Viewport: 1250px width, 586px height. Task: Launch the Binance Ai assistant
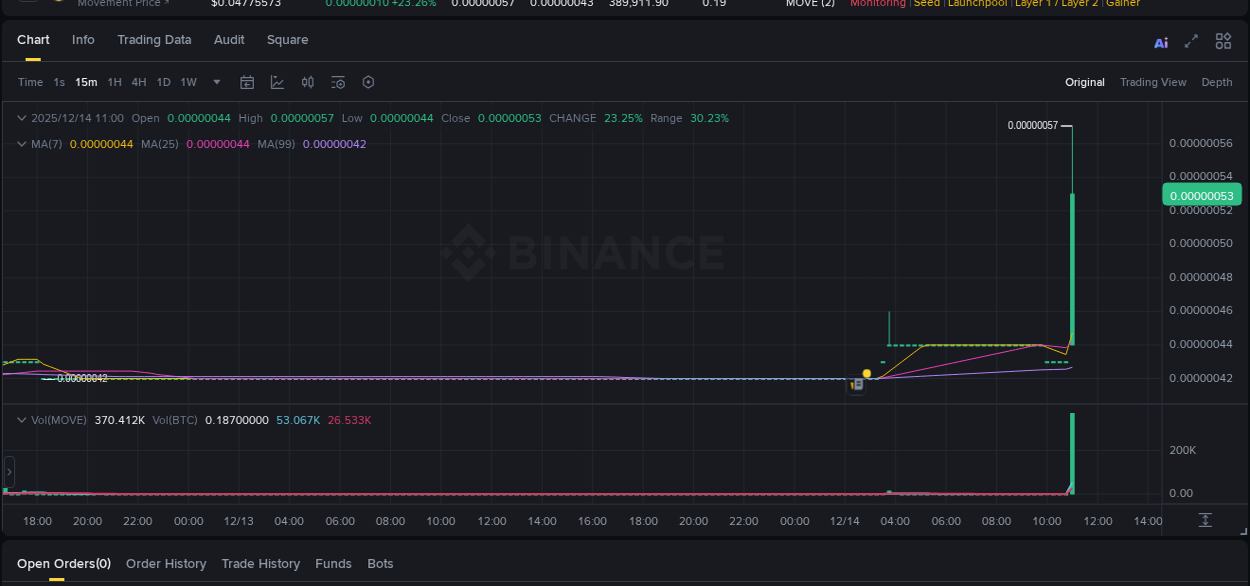[x=1161, y=42]
